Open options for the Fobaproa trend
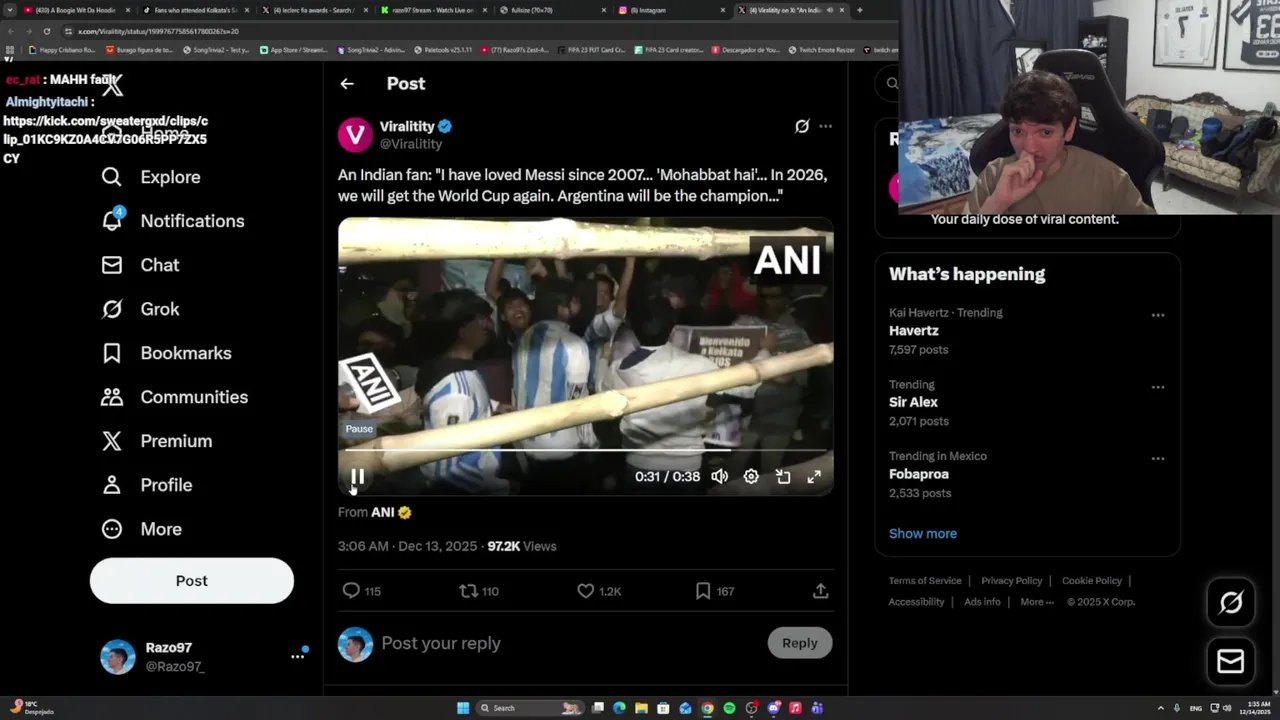This screenshot has height=720, width=1280. coord(1157,459)
